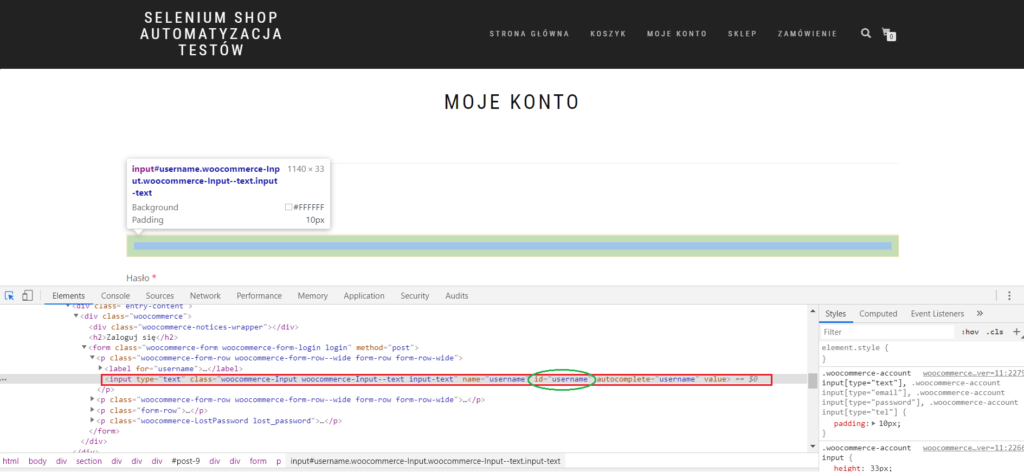The image size is (1024, 472).
Task: Expand the form-row paragraph node
Action: (x=93, y=410)
